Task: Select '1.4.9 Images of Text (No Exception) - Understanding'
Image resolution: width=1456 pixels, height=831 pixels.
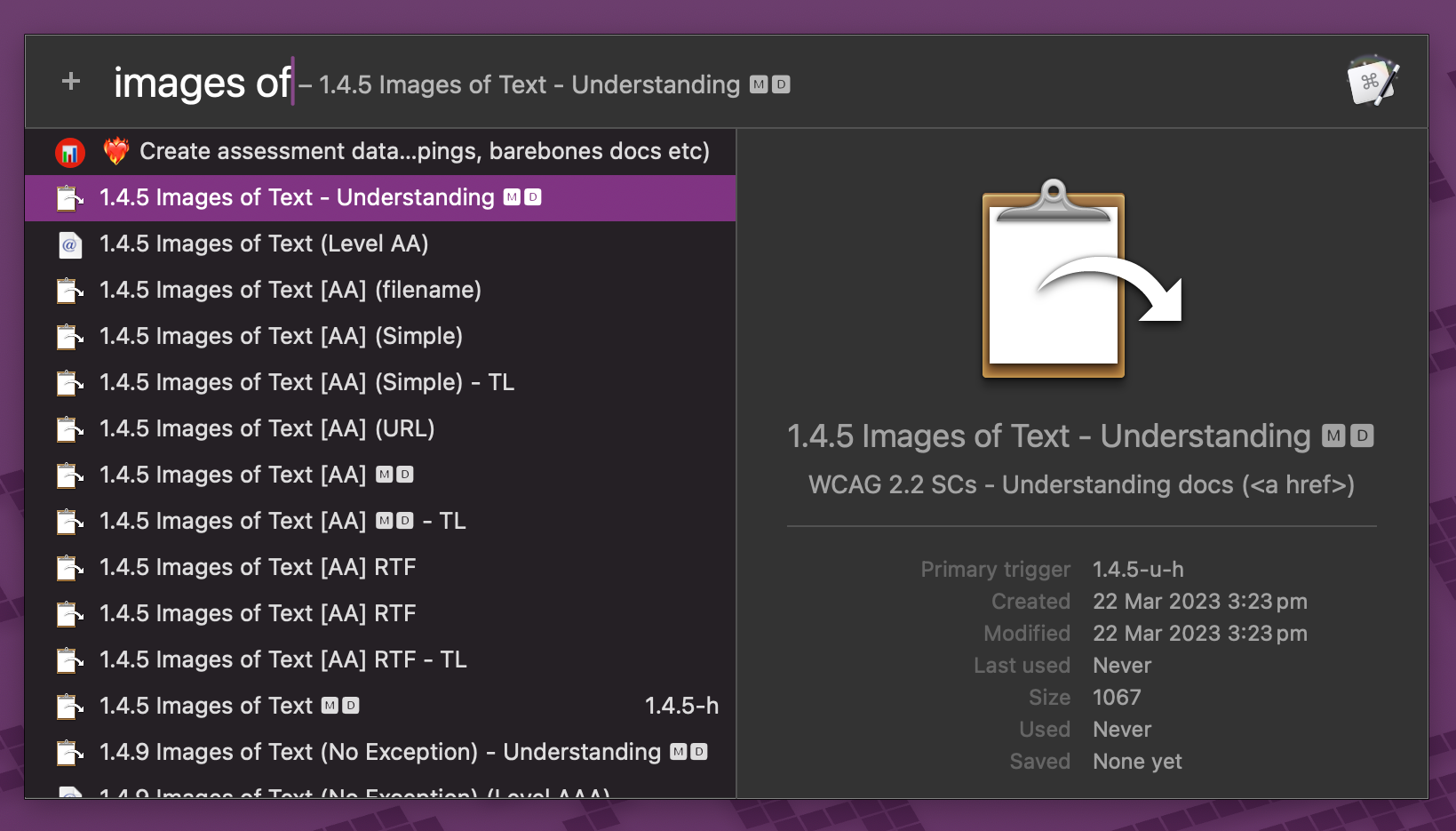Action: (x=380, y=753)
